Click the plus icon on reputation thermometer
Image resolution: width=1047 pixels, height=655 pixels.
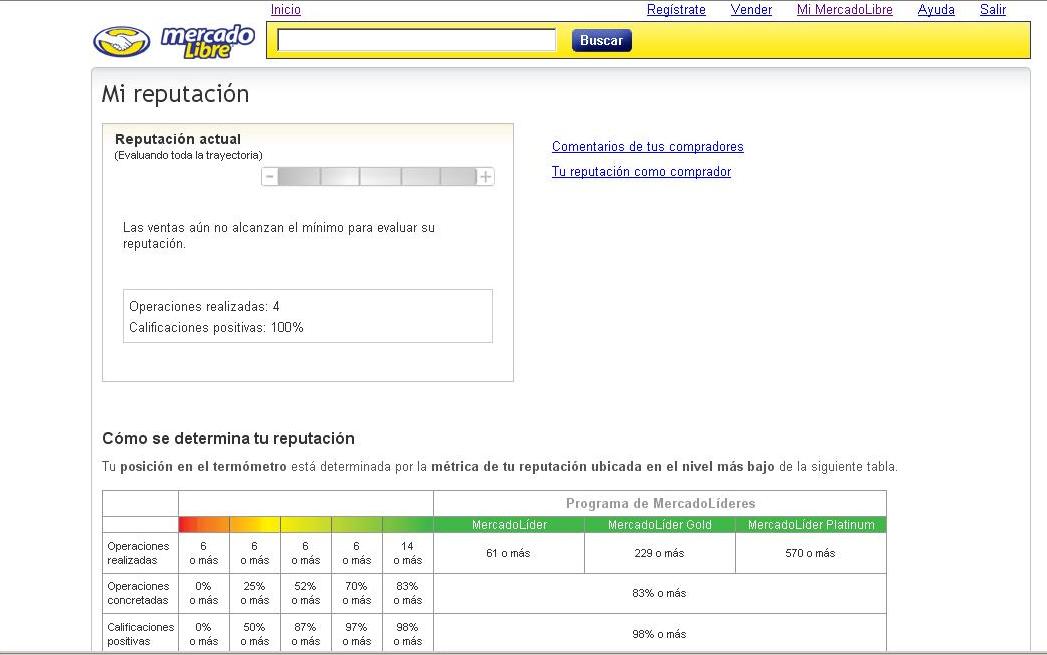(485, 176)
